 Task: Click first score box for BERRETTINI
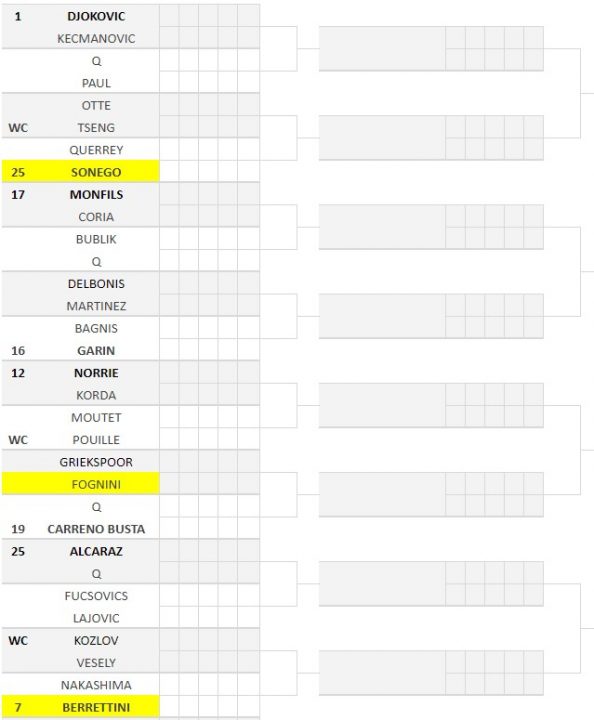tap(169, 707)
